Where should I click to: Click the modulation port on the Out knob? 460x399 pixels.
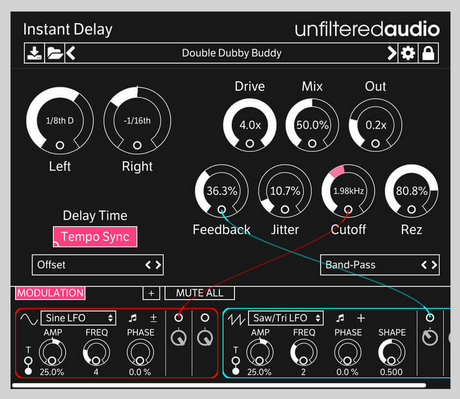pyautogui.click(x=375, y=144)
